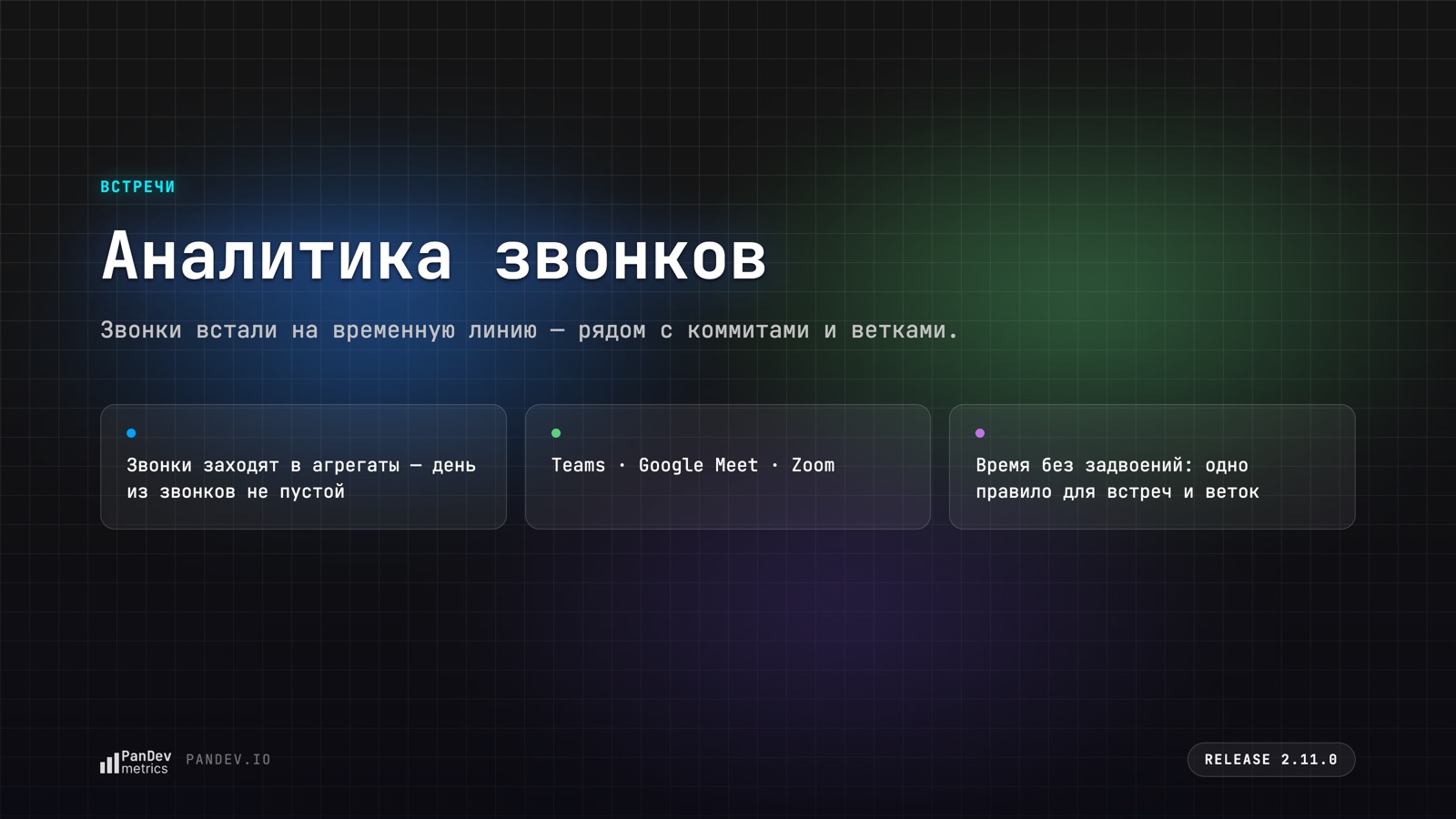Click 'из звонков не пустой' line
Screen dimensions: 1456x819
pos(236,492)
